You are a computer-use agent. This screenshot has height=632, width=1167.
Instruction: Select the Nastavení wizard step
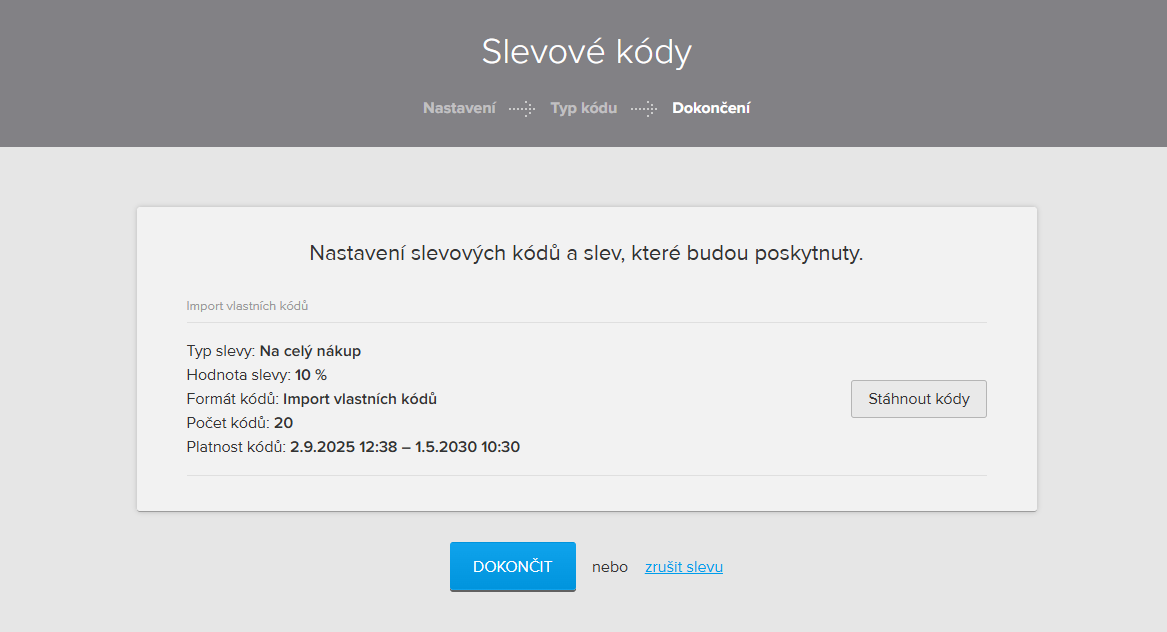tap(459, 108)
